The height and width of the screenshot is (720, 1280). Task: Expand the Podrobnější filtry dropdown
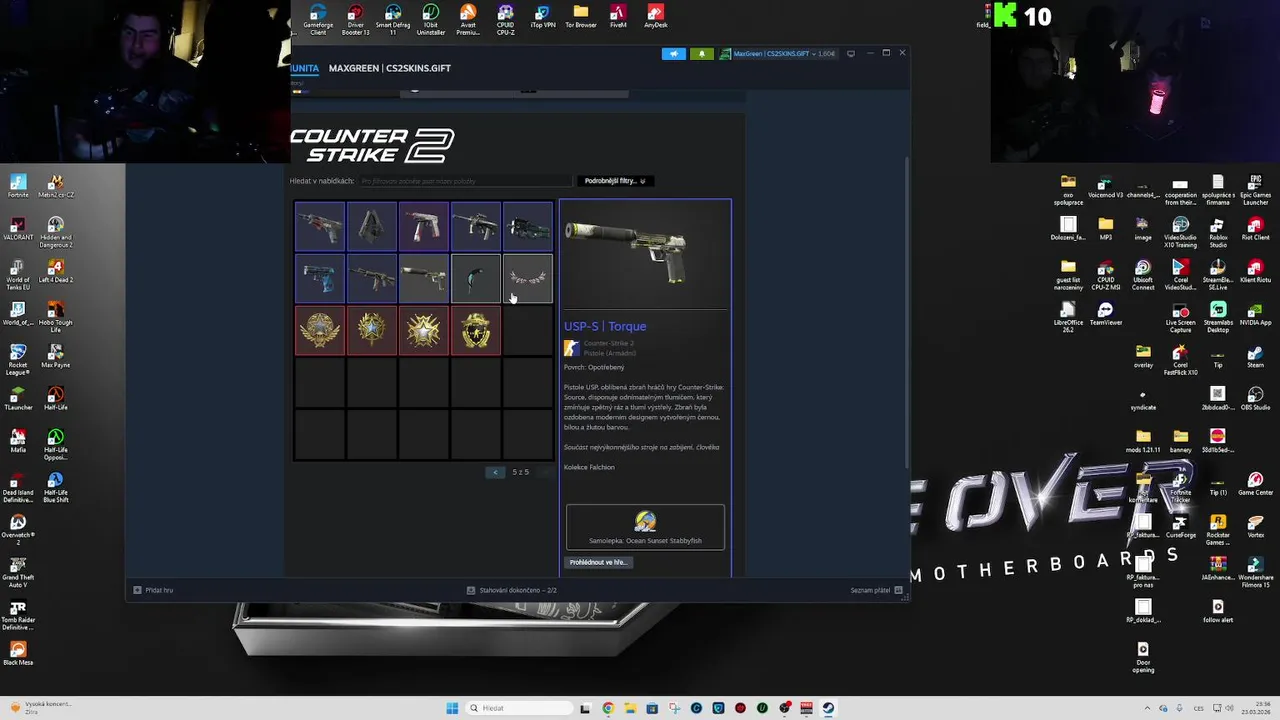[614, 181]
